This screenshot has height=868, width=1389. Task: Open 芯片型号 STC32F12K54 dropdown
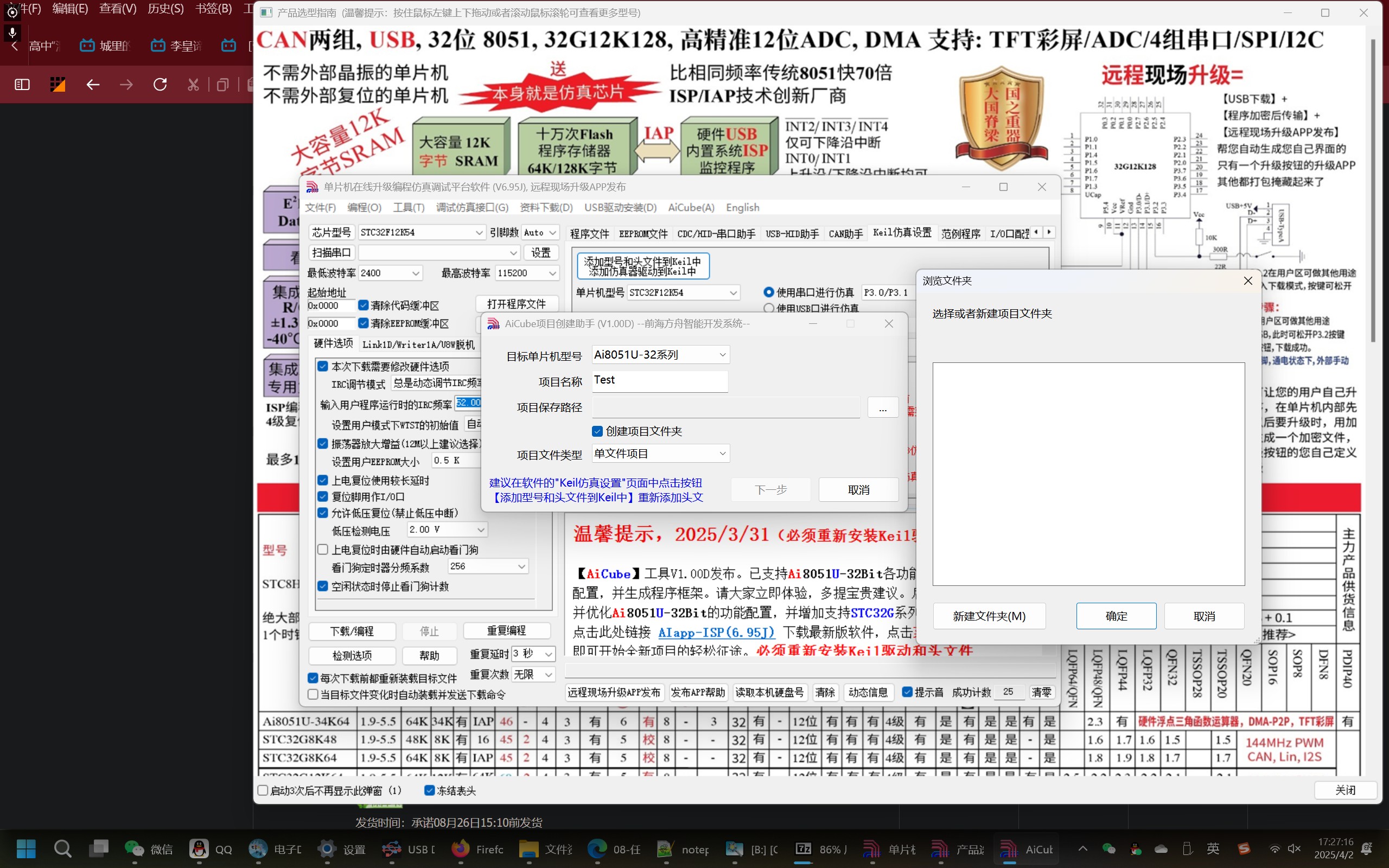pyautogui.click(x=422, y=232)
